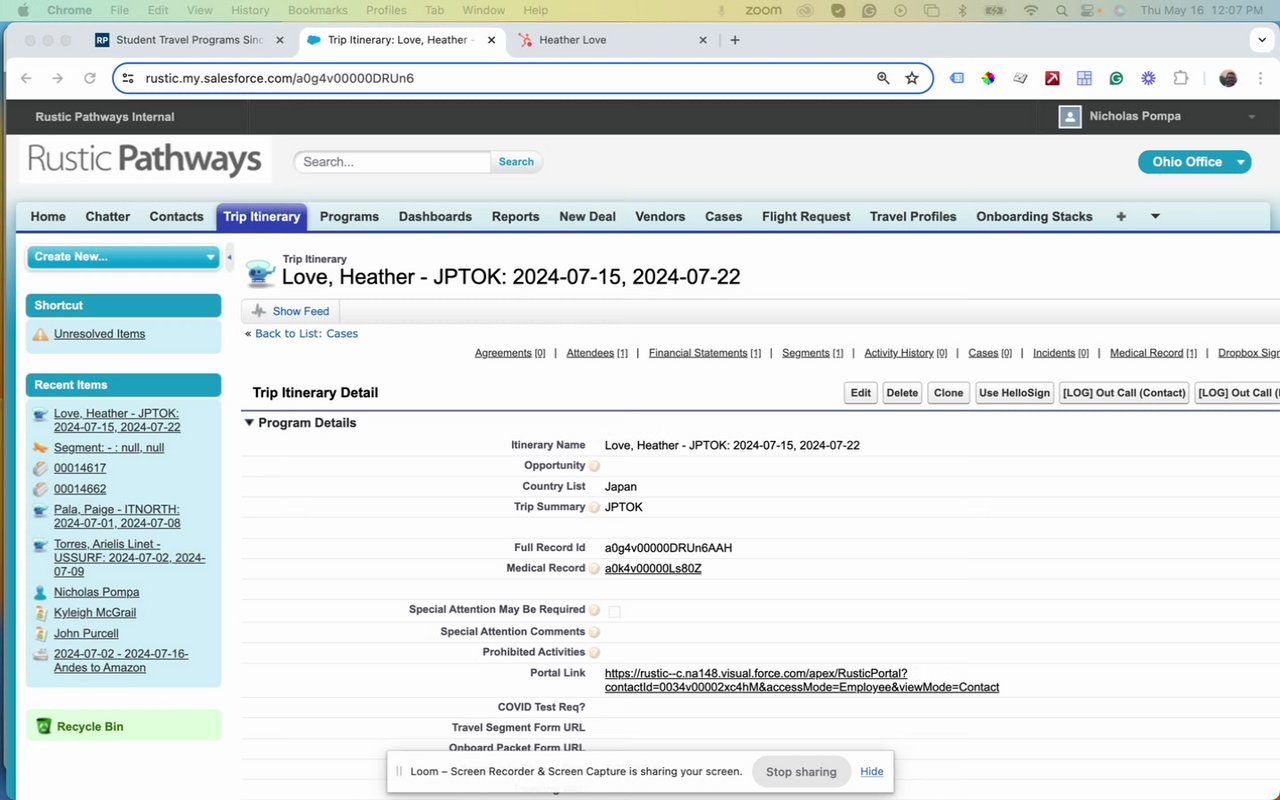Screen dimensions: 1280x800
Task: Click the icon beside Kyleigh McGrail recent item
Action: coord(40,613)
